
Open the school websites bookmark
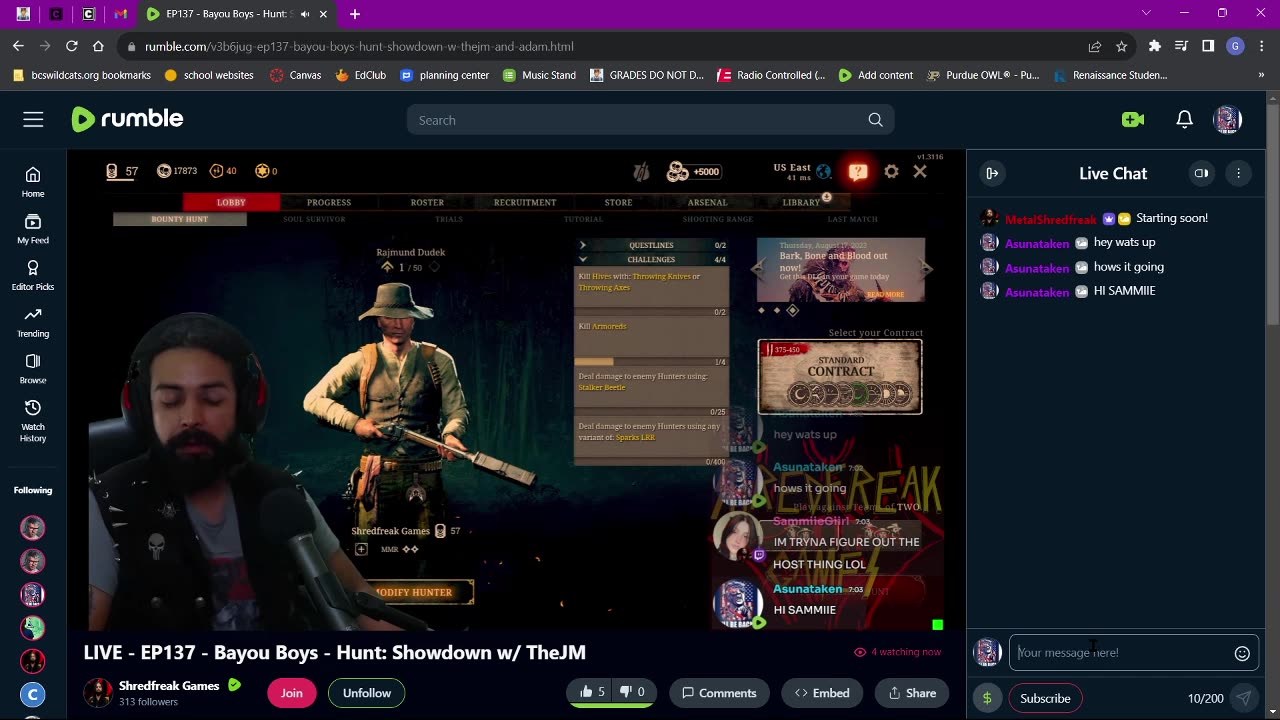209,75
